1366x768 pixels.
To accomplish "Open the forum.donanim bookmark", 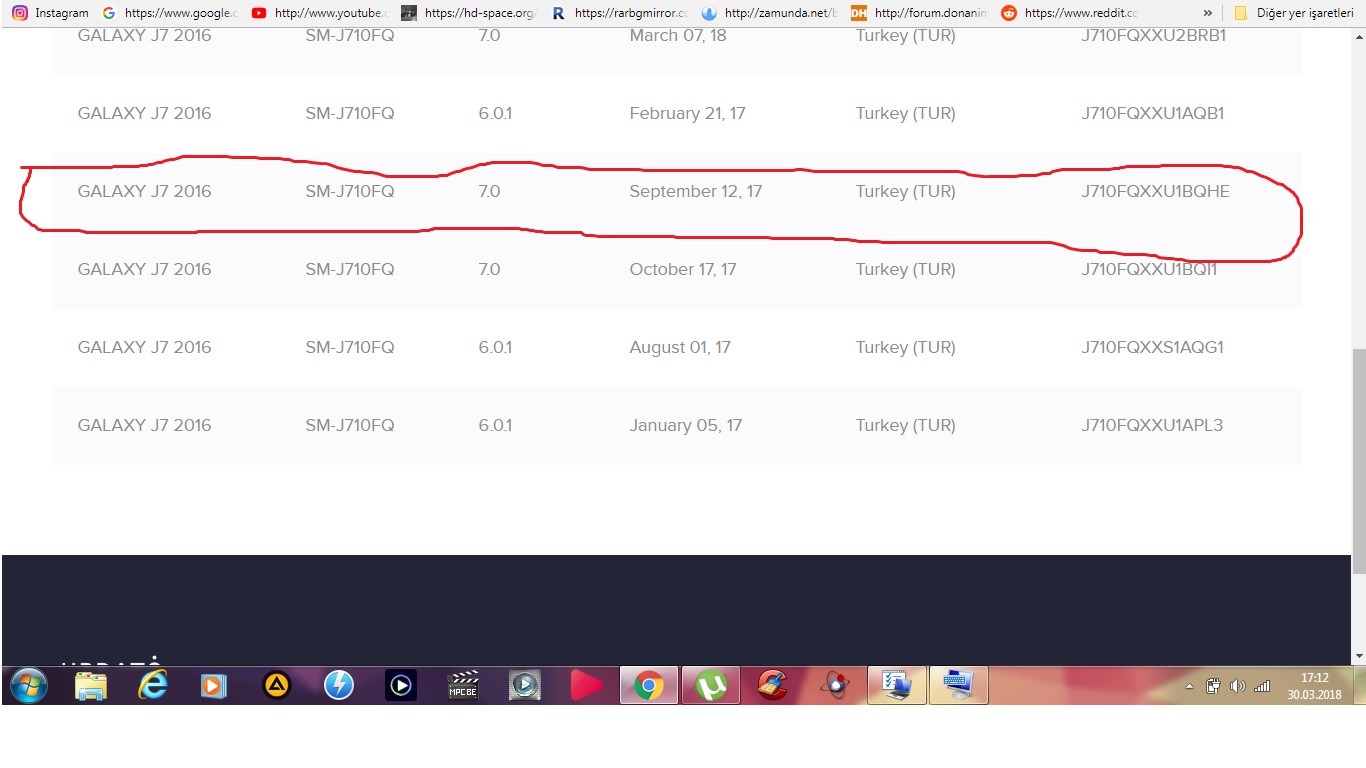I will click(920, 13).
